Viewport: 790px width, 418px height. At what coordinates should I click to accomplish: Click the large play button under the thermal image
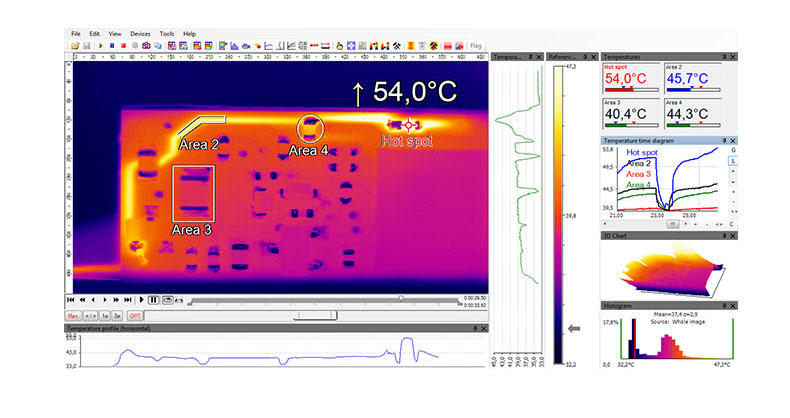tap(142, 300)
